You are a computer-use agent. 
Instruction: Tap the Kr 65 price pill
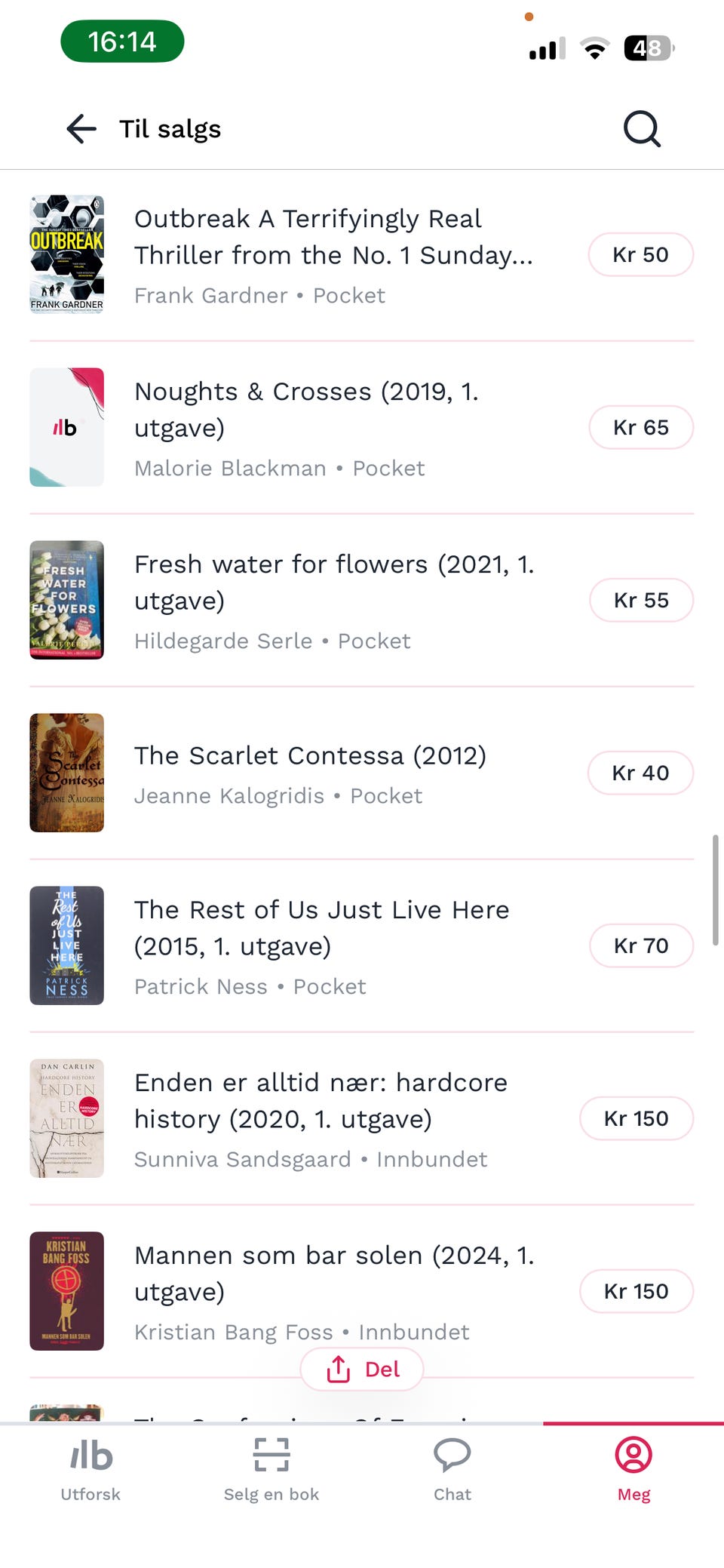tap(640, 428)
